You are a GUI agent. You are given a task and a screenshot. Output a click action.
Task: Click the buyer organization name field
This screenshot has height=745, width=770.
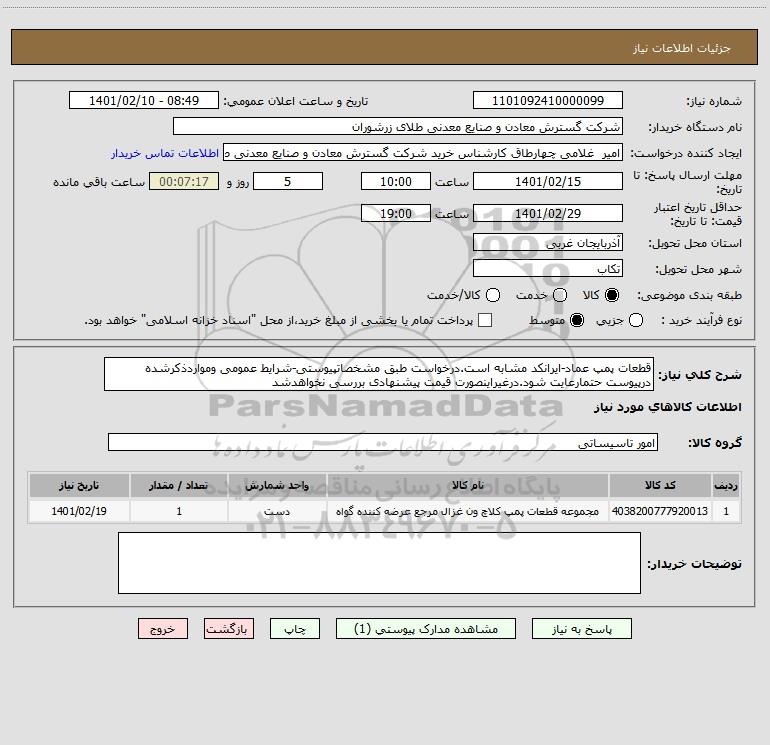point(398,126)
